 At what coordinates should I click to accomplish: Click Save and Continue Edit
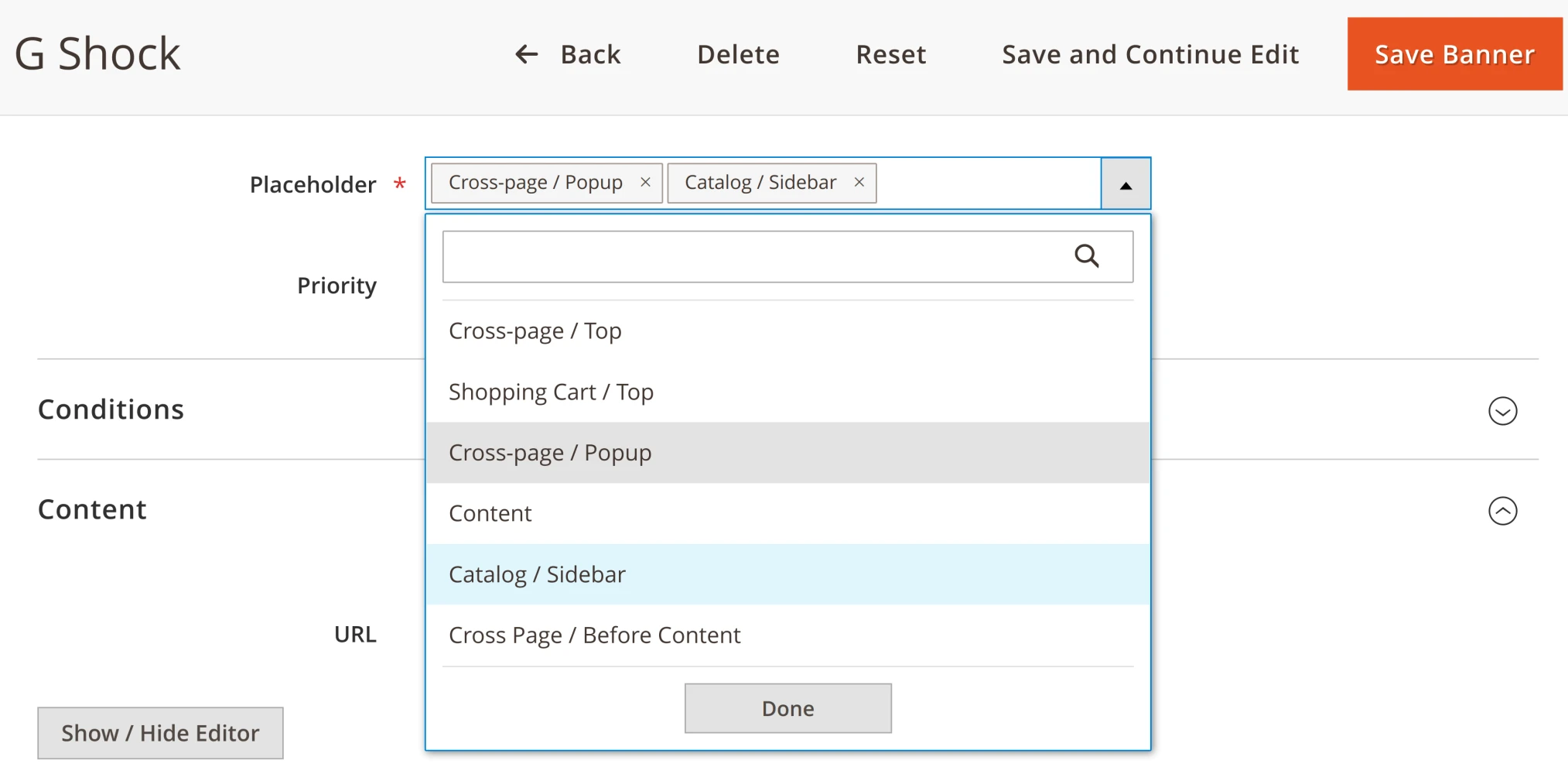point(1150,53)
